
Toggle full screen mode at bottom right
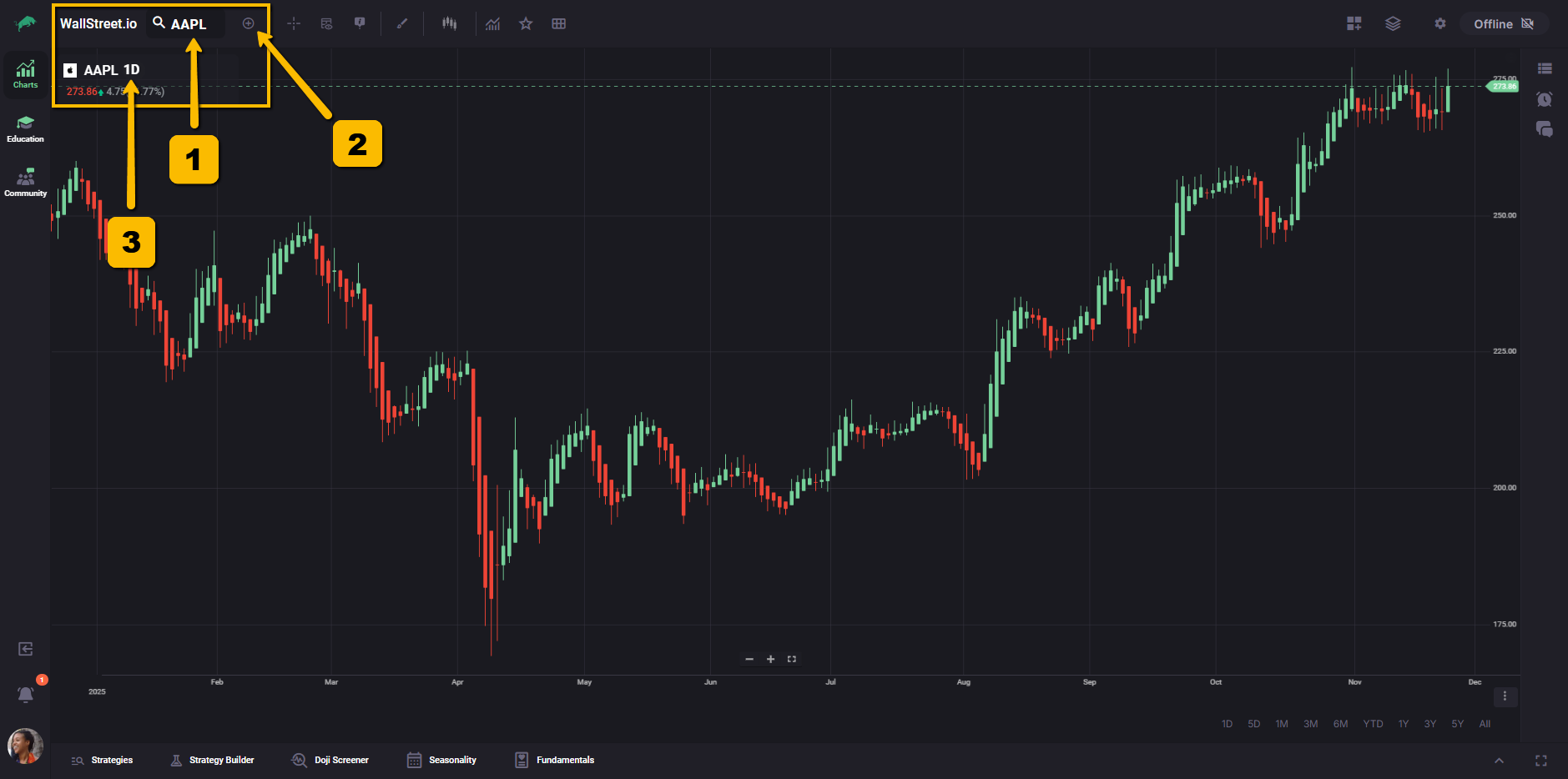coord(1540,761)
